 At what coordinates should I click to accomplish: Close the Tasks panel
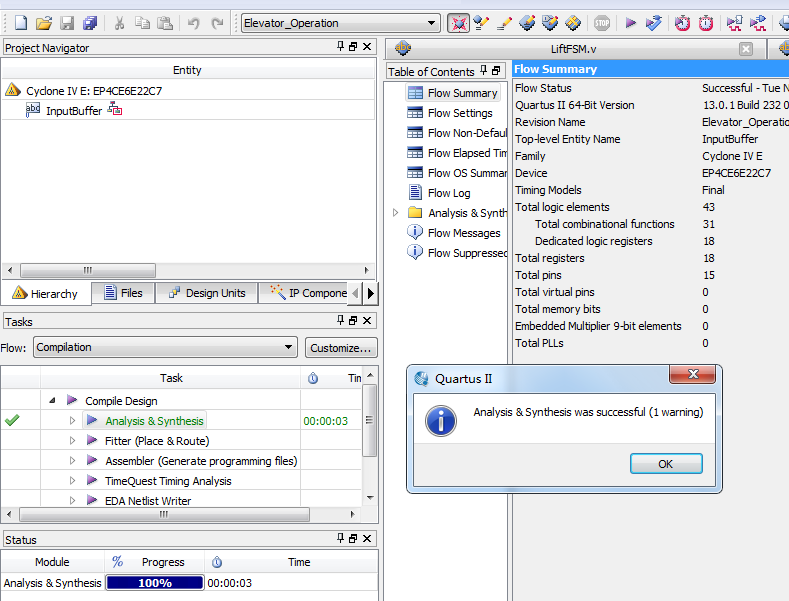(367, 320)
